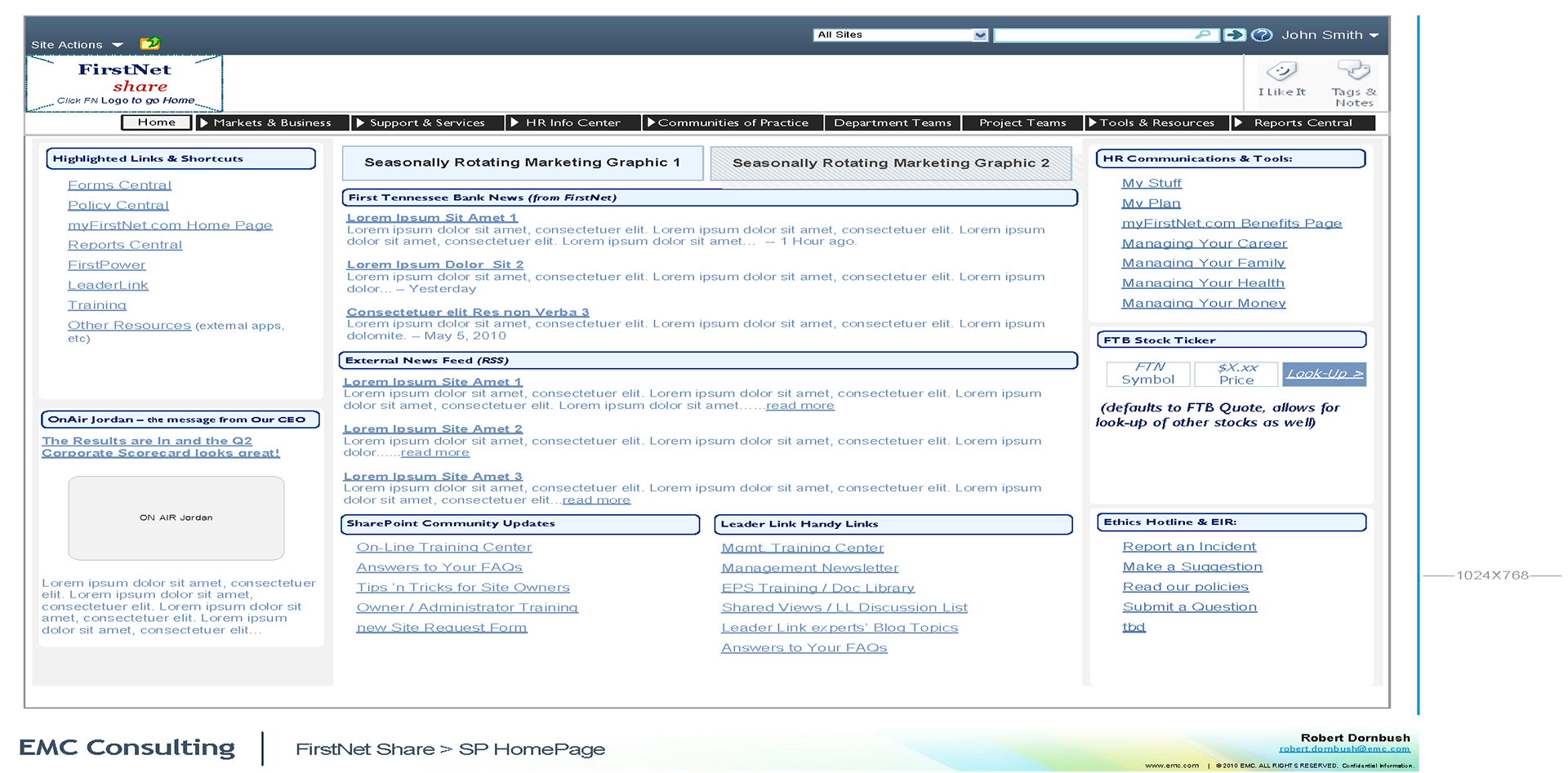This screenshot has height=773, width=1568.
Task: Click read more under Site Amet 2
Action: [435, 452]
